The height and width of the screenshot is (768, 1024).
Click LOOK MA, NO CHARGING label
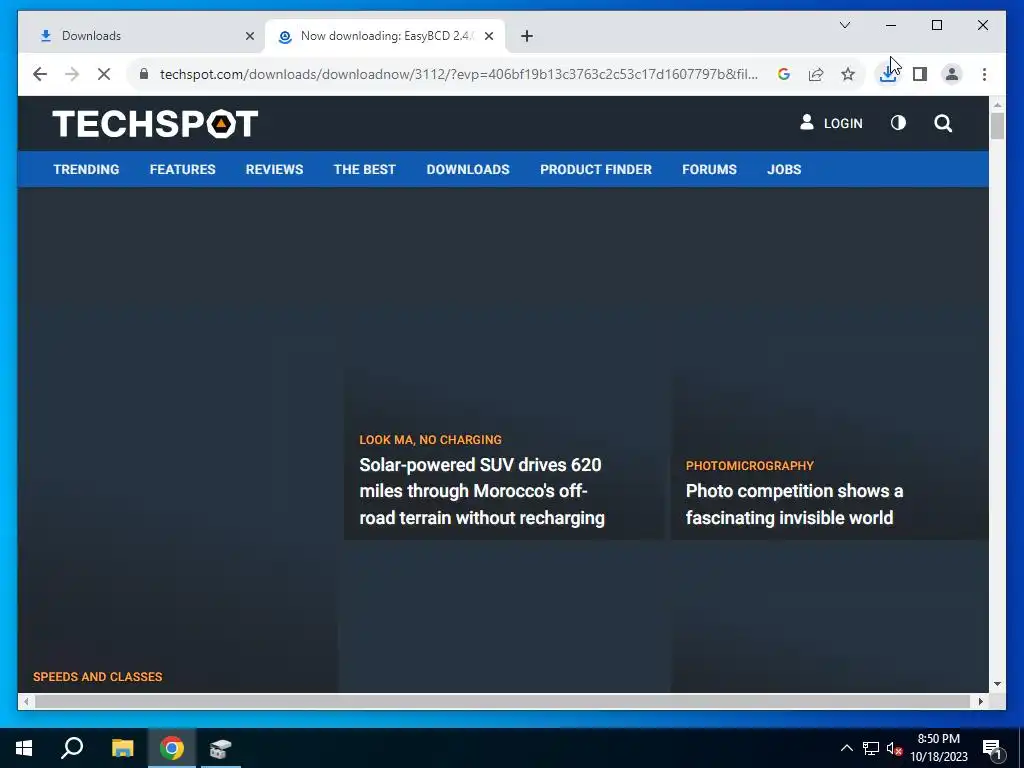430,440
